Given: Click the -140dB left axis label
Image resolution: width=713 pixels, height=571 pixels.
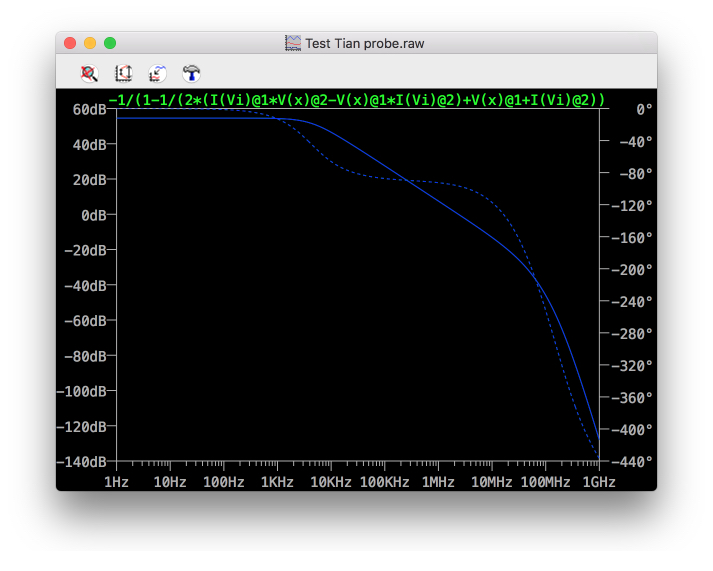Looking at the screenshot, I should (x=81, y=462).
